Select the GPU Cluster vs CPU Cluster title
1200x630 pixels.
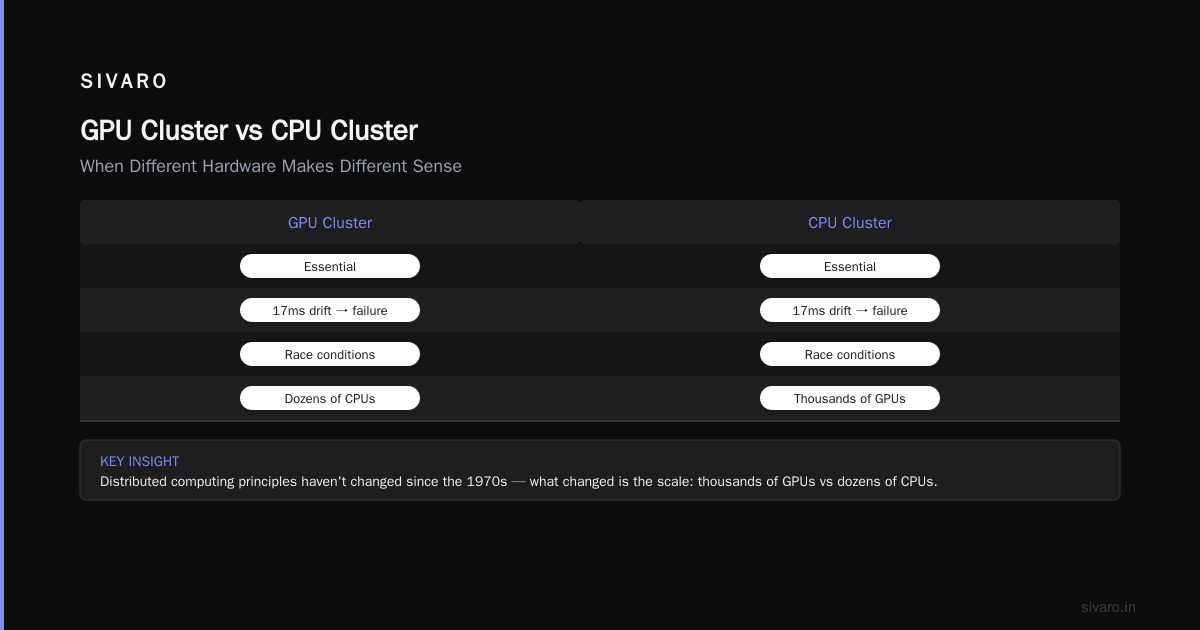click(249, 131)
